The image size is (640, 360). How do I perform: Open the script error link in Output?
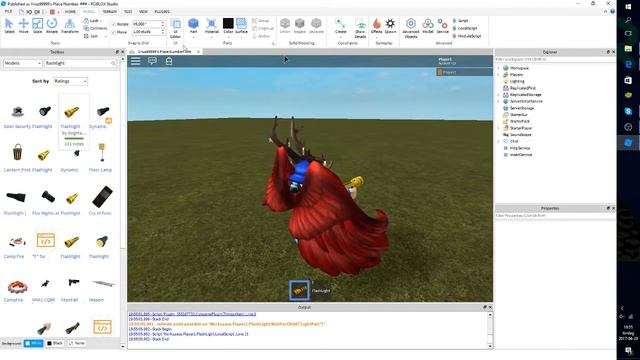coord(192,314)
